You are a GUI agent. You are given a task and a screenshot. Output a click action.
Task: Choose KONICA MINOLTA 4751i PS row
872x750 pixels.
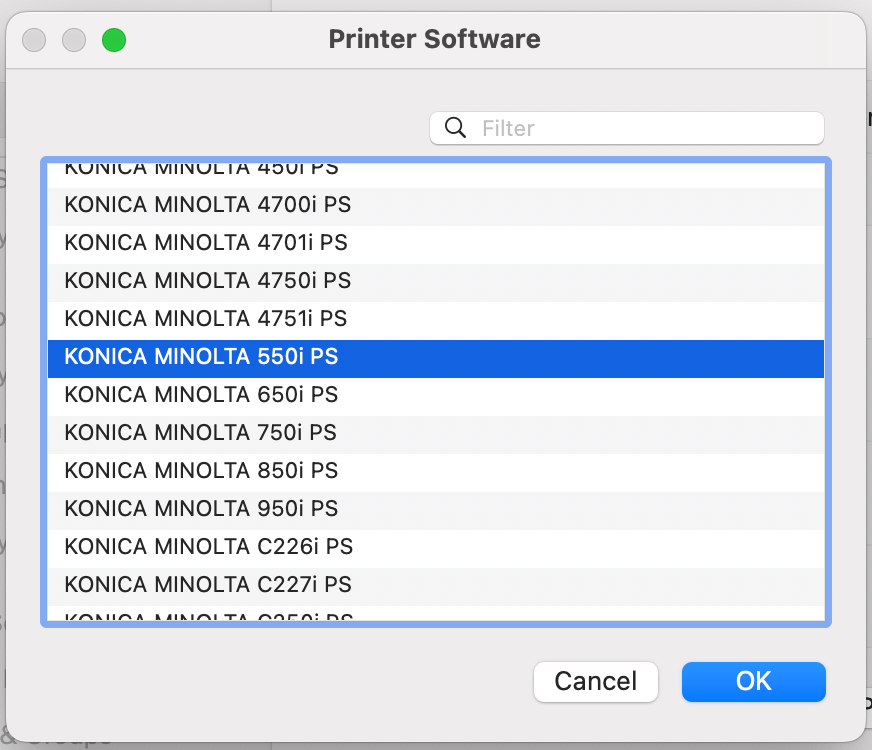pyautogui.click(x=435, y=319)
